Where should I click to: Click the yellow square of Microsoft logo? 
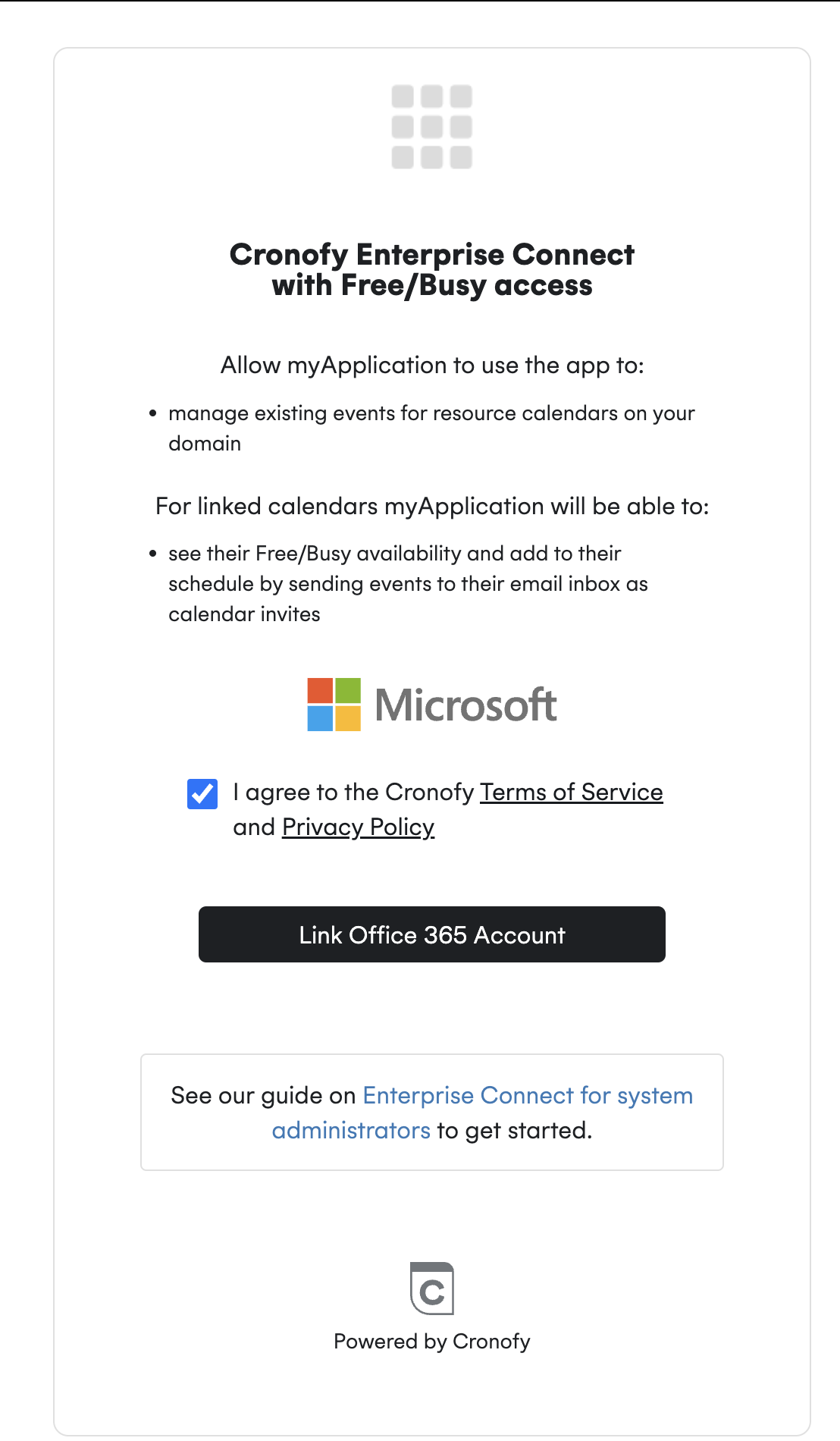coord(348,718)
